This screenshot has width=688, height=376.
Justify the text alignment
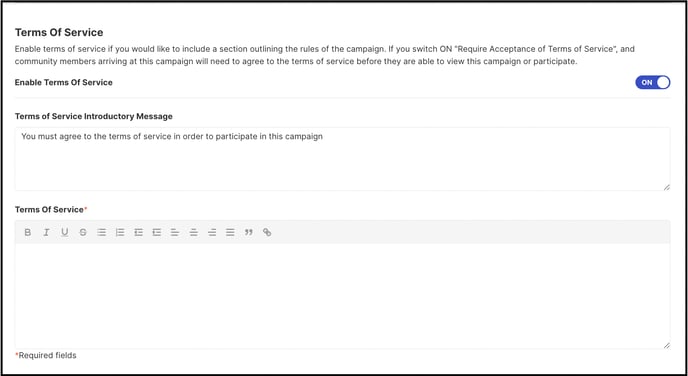[230, 233]
